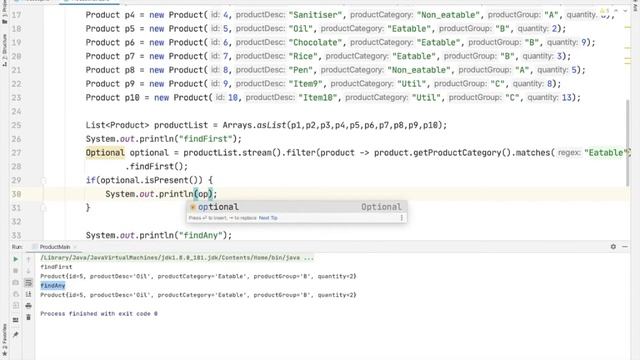Select the ProductMain run tab
The width and height of the screenshot is (640, 360).
pyautogui.click(x=55, y=247)
